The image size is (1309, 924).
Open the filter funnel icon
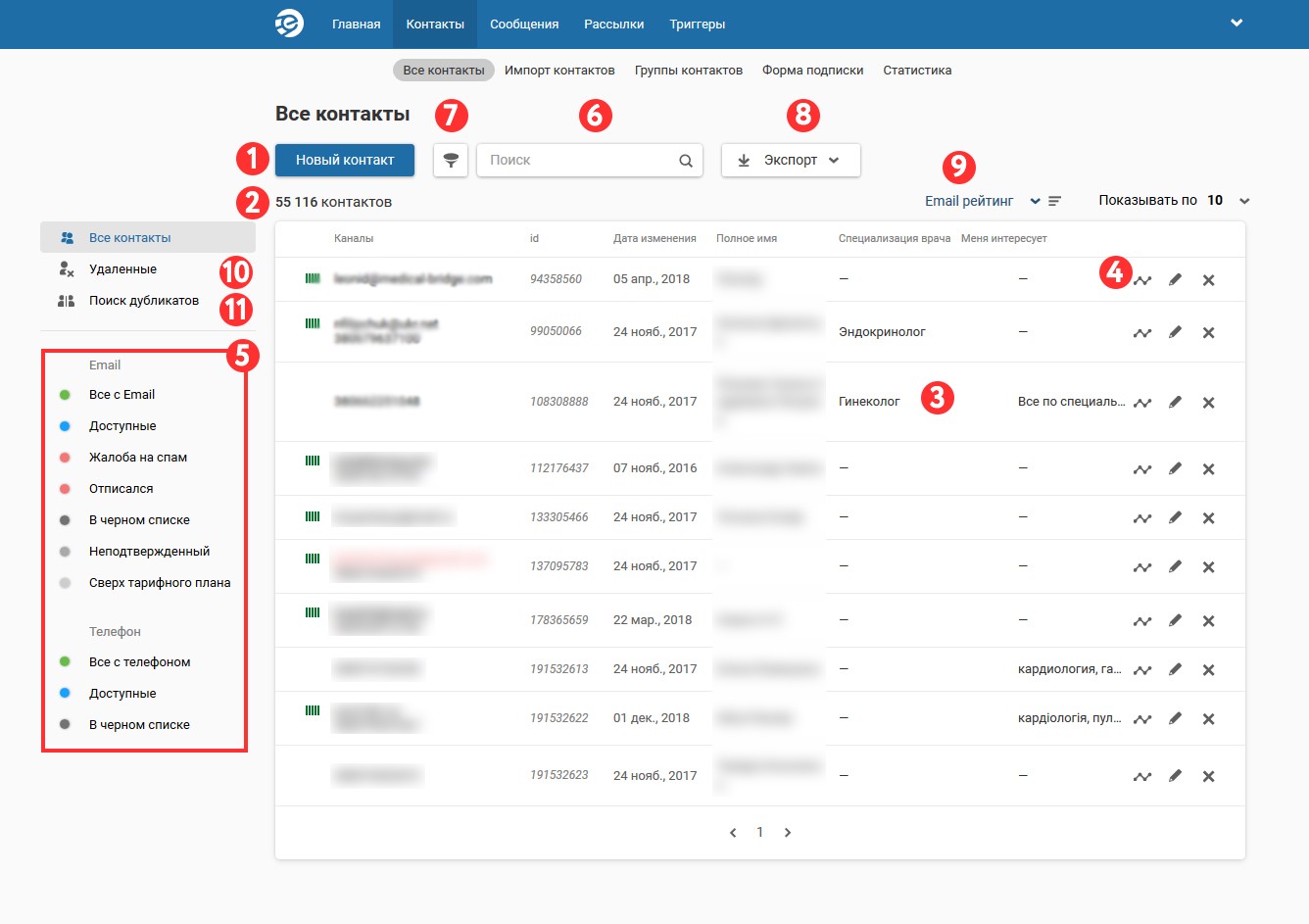pyautogui.click(x=451, y=161)
